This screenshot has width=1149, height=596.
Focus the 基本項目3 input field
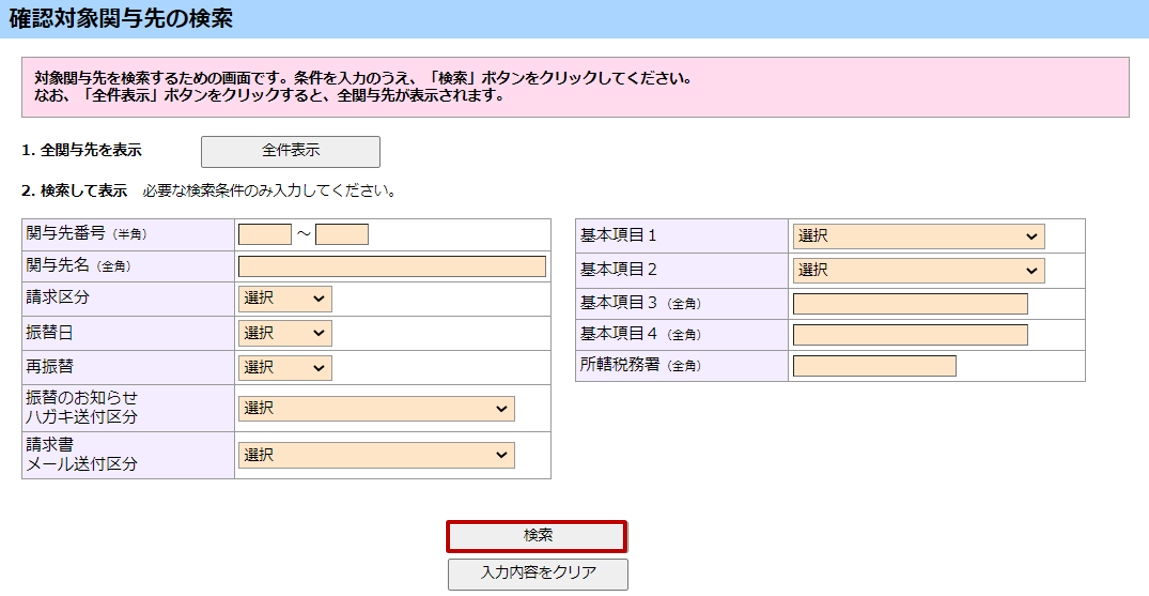tap(910, 304)
